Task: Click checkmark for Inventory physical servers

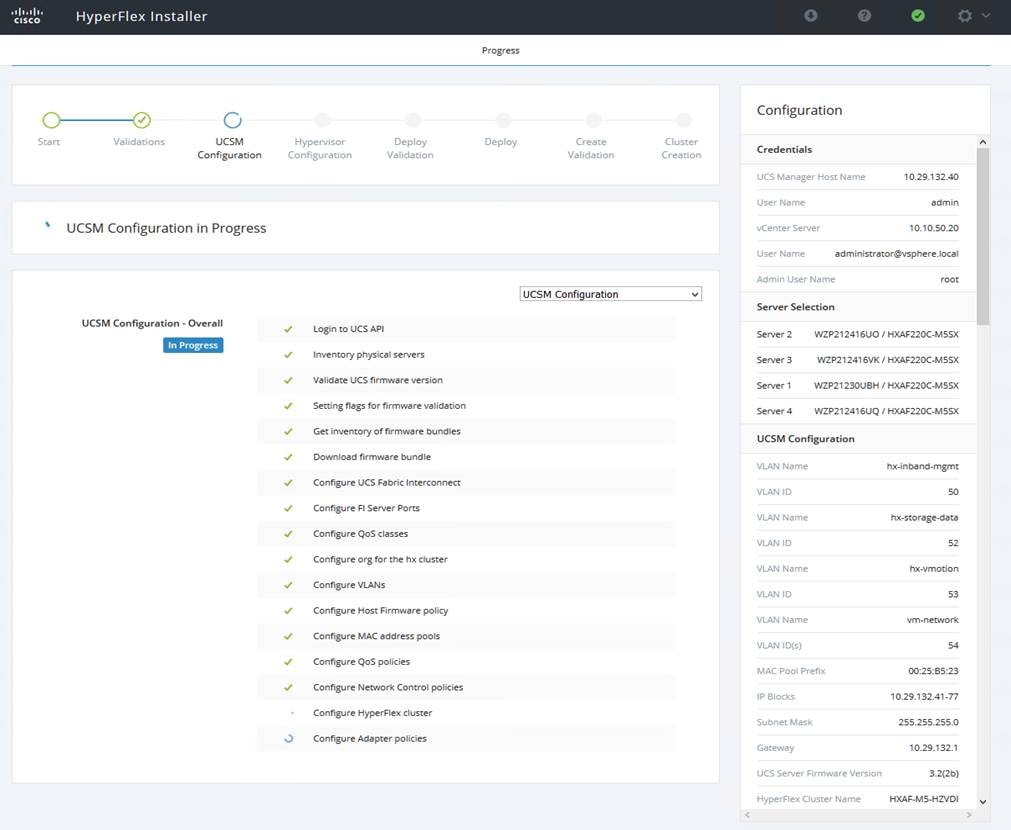Action: coord(288,355)
